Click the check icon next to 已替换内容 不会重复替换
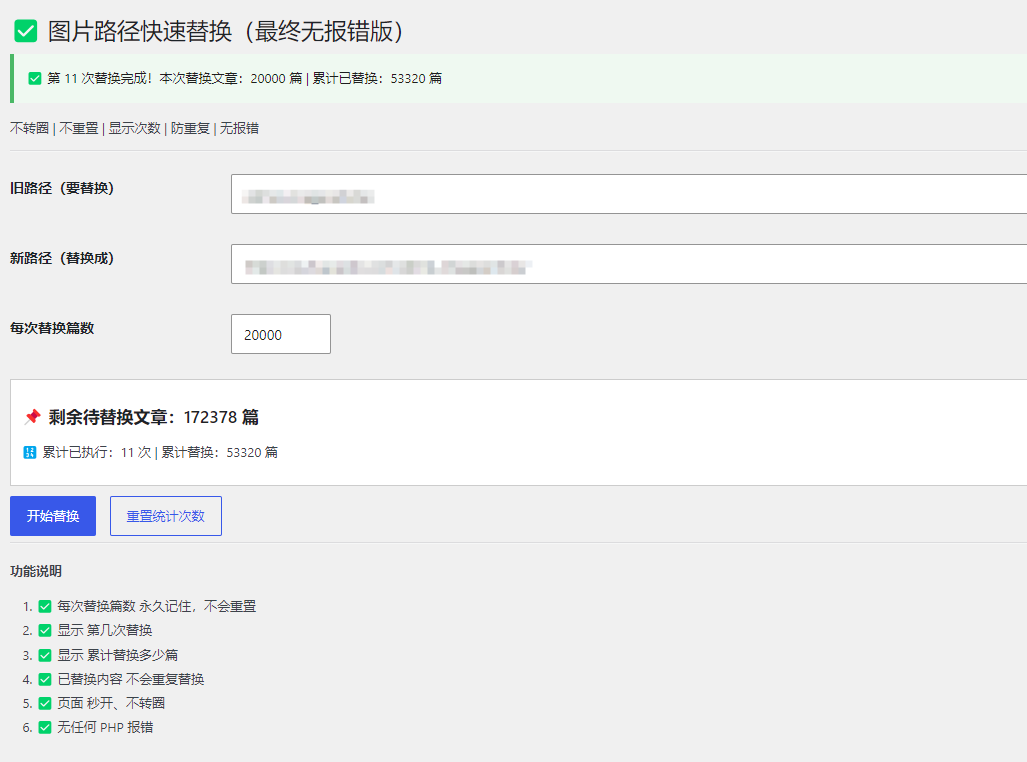Viewport: 1027px width, 762px height. click(x=45, y=679)
